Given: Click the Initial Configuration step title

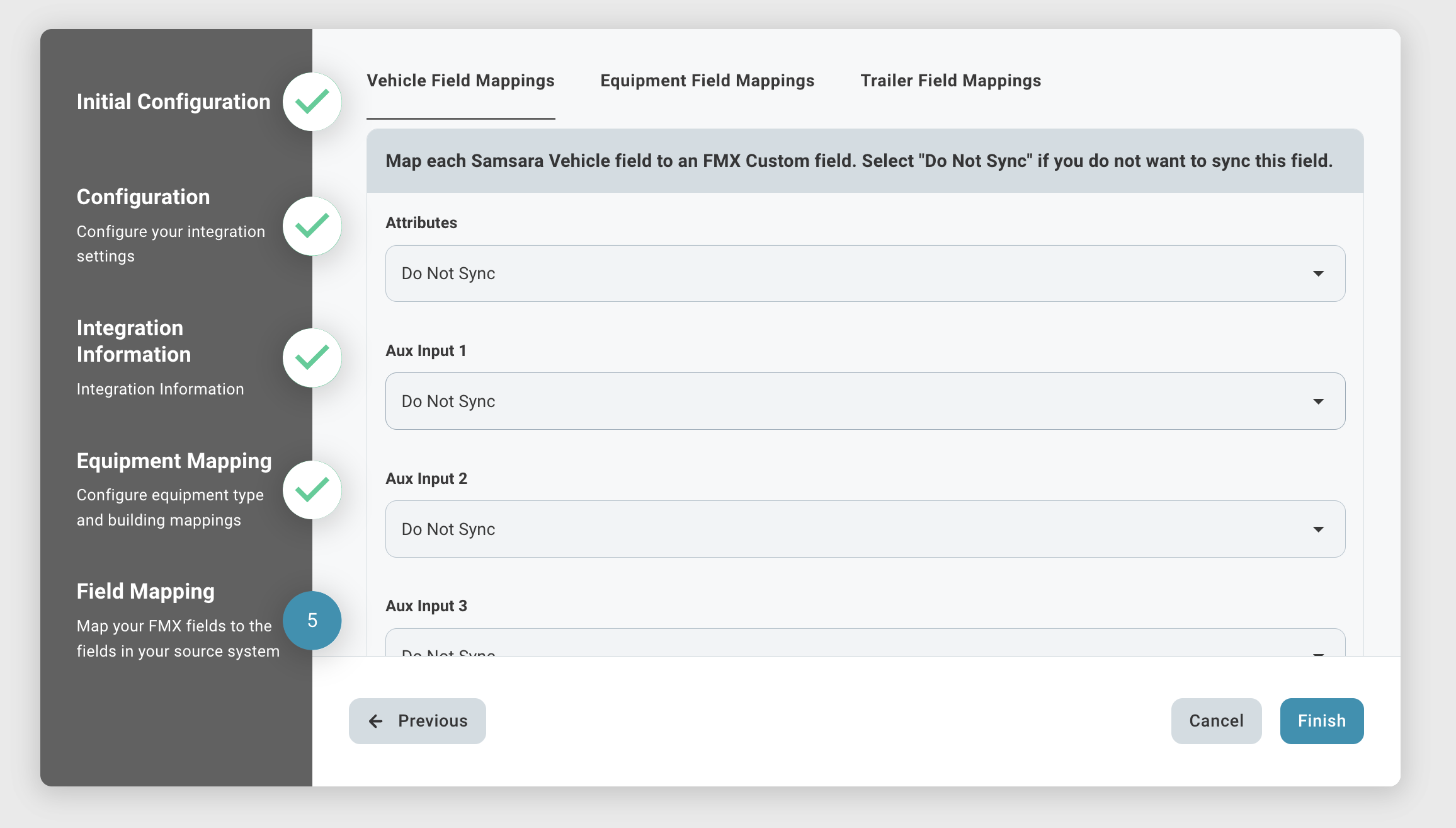Looking at the screenshot, I should point(173,101).
